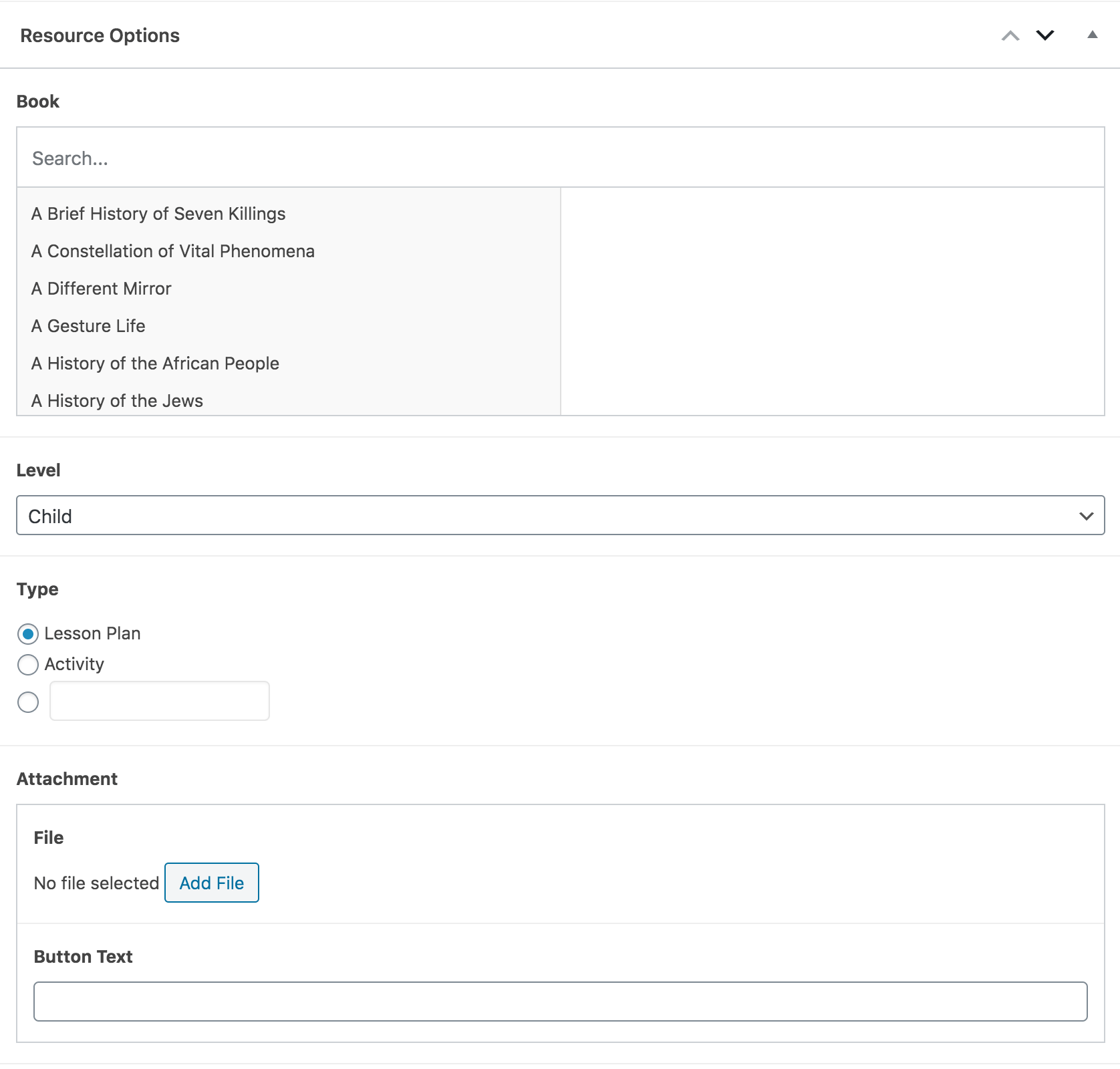The width and height of the screenshot is (1120, 1069).
Task: Choose A History of the African People
Action: [155, 363]
